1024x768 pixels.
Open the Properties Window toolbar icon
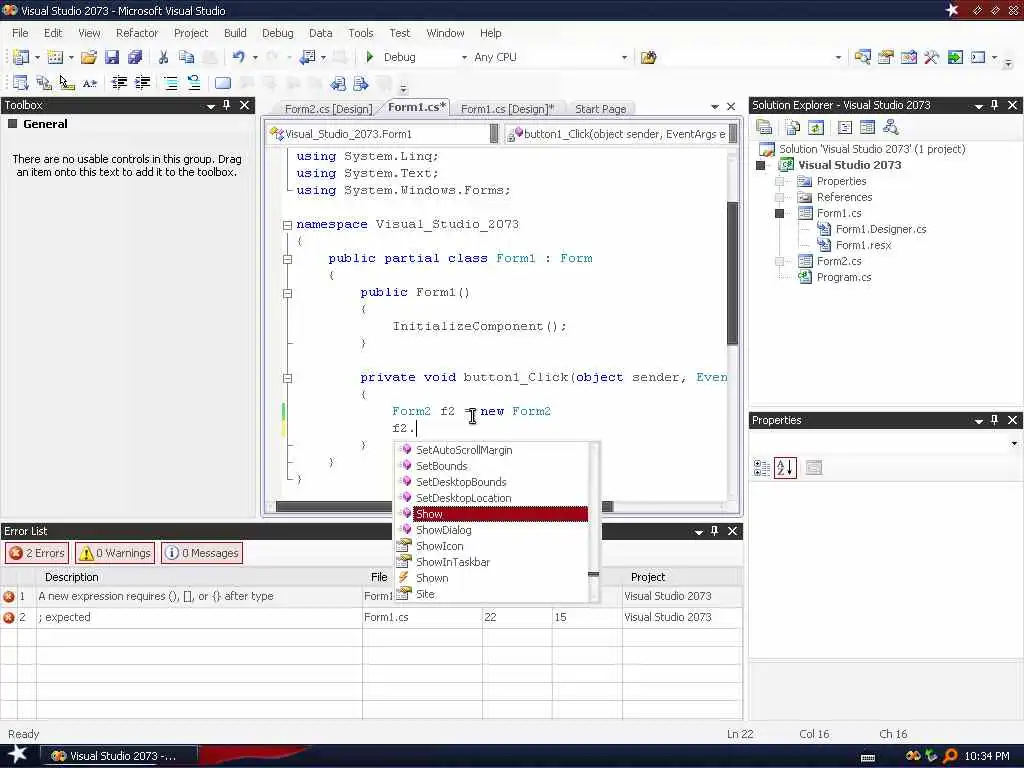[886, 57]
